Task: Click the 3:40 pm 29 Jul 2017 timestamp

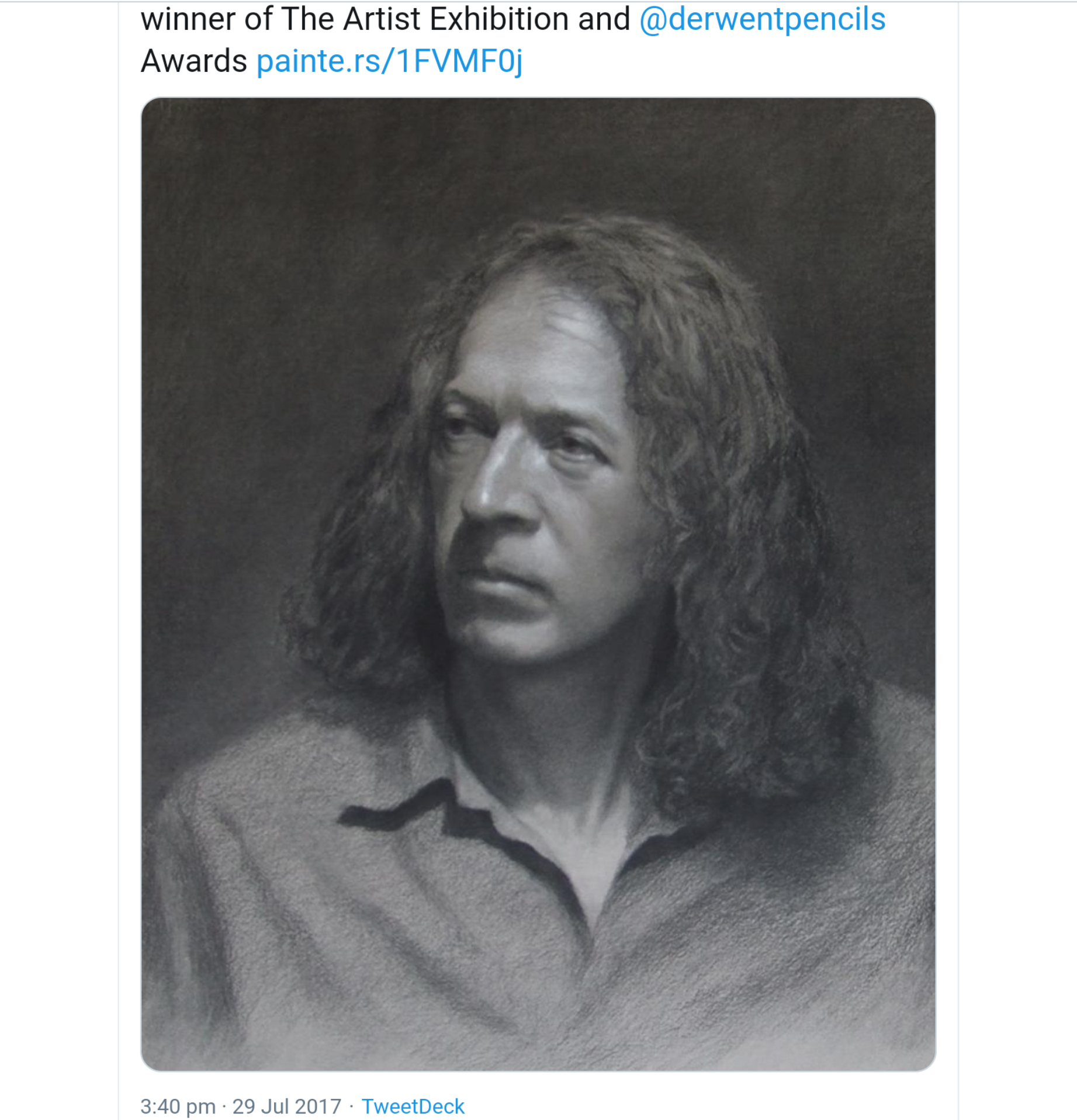Action: pos(240,1107)
